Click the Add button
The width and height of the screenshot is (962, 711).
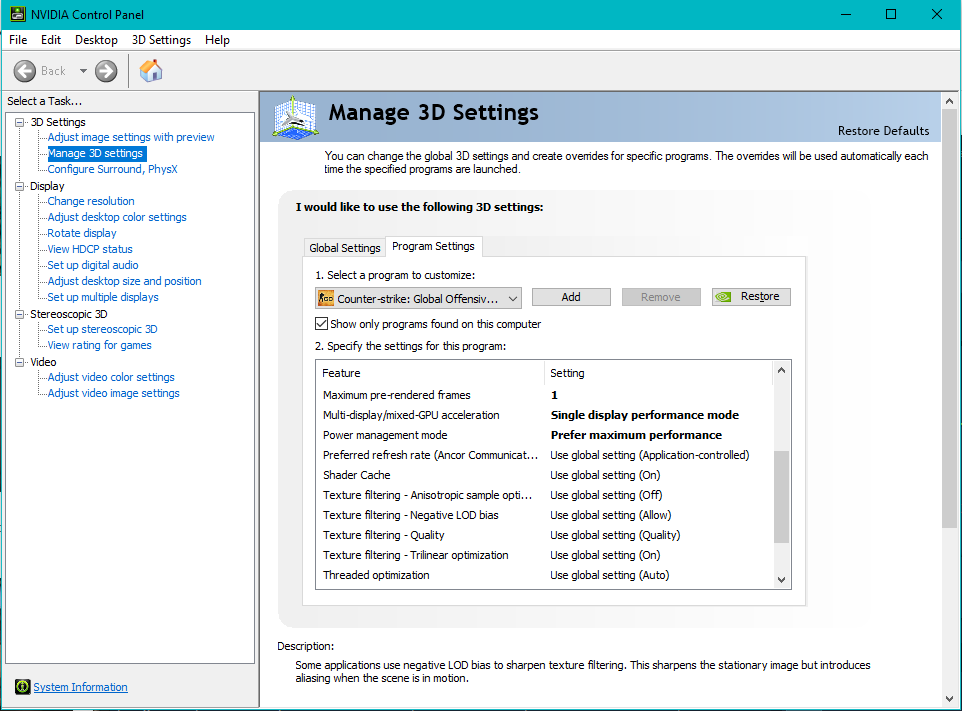click(x=570, y=297)
